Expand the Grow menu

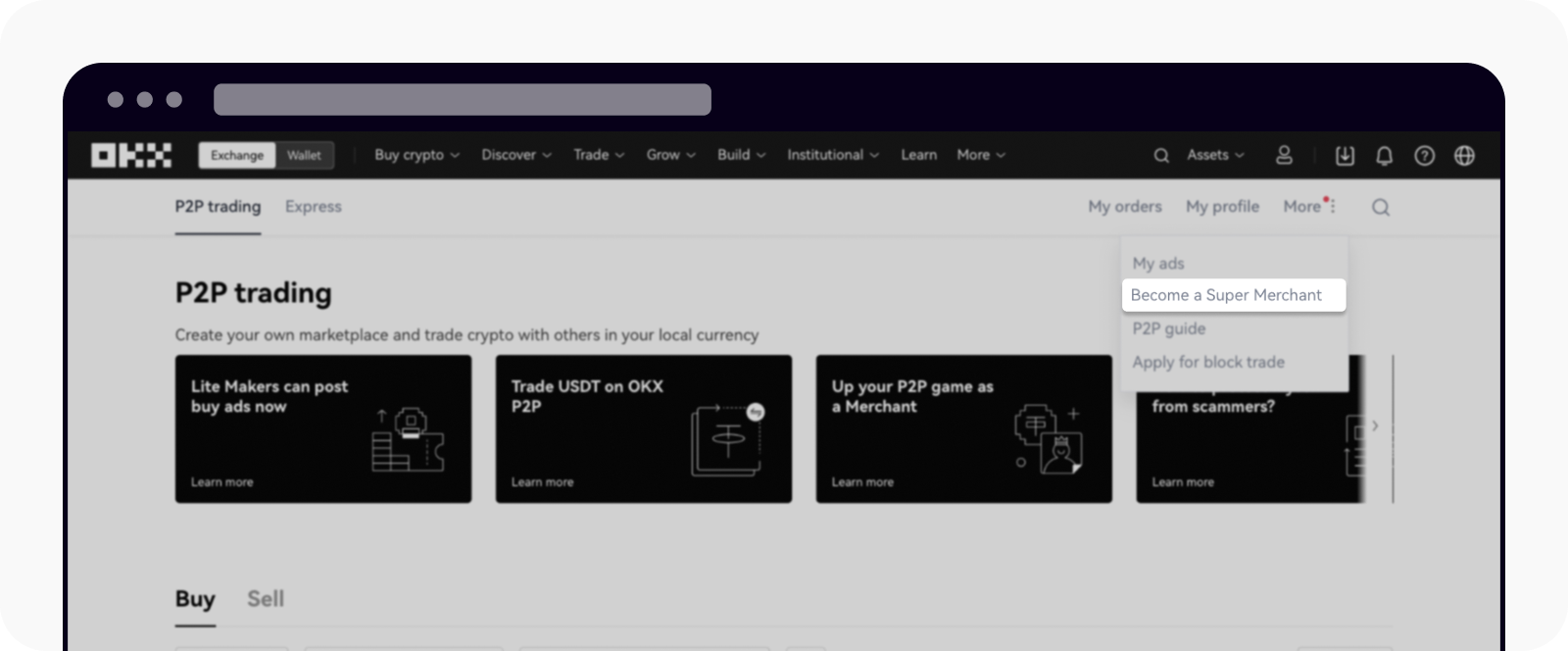point(670,155)
